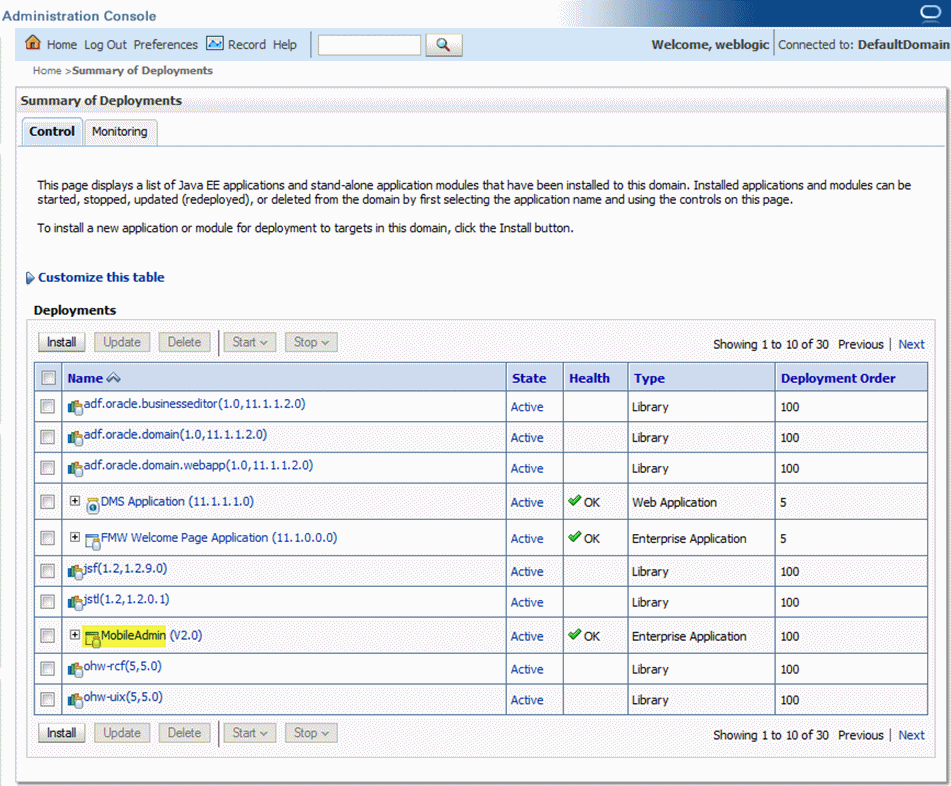Expand the FMW Welcome Page Application node
This screenshot has width=951, height=786.
[75, 537]
